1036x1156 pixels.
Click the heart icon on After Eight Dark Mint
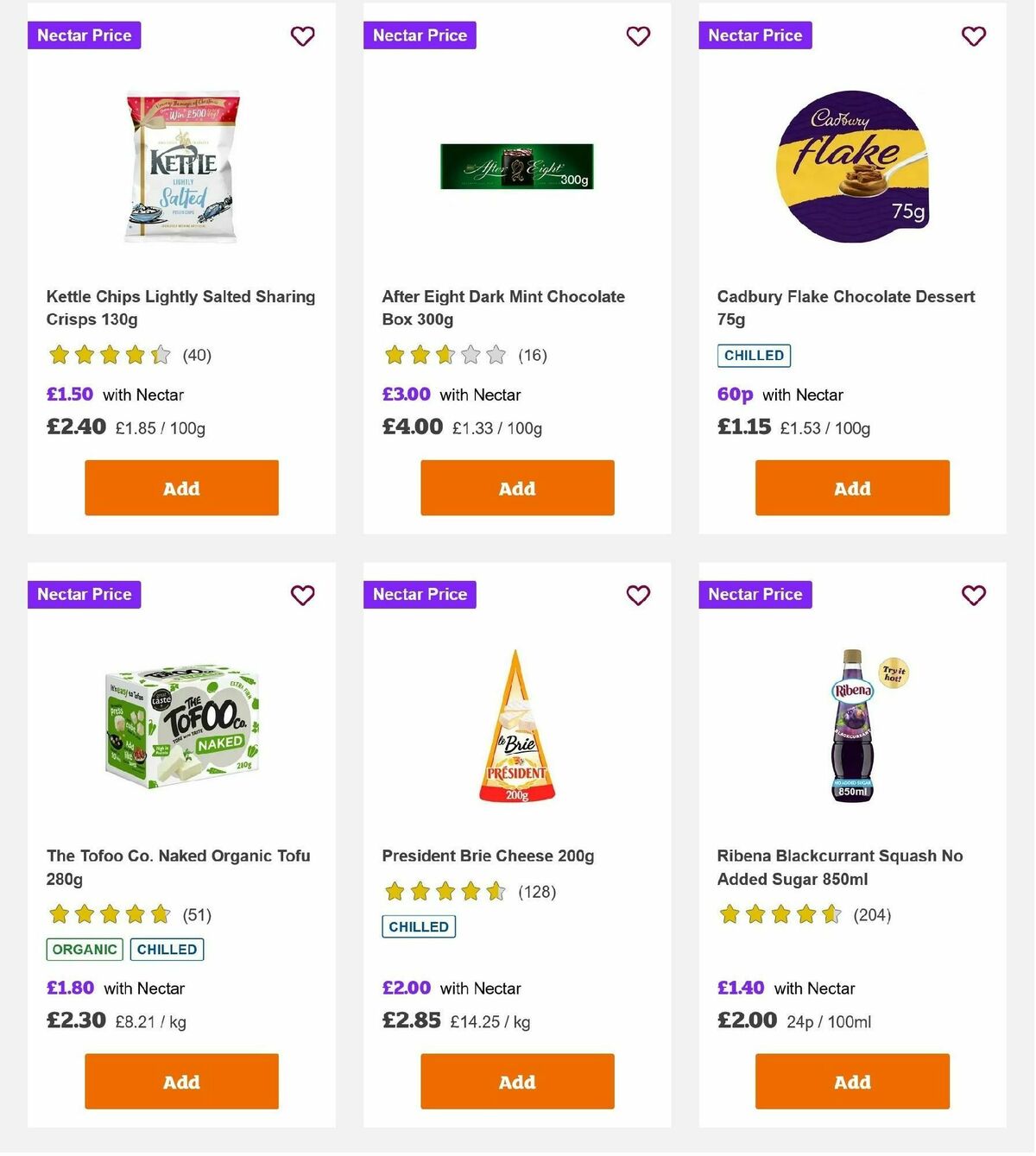tap(638, 36)
